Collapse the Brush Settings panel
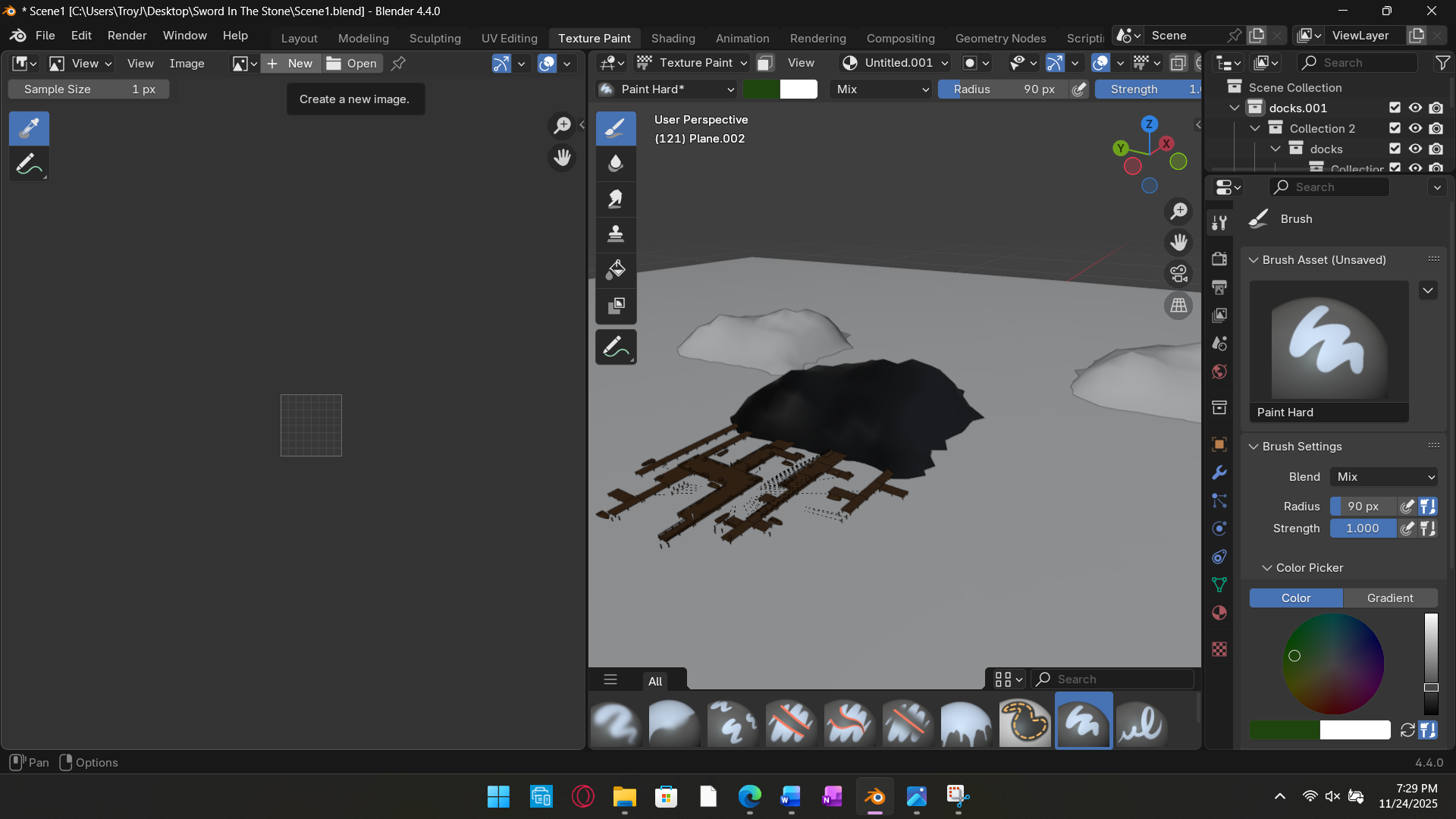This screenshot has height=819, width=1456. (1254, 447)
